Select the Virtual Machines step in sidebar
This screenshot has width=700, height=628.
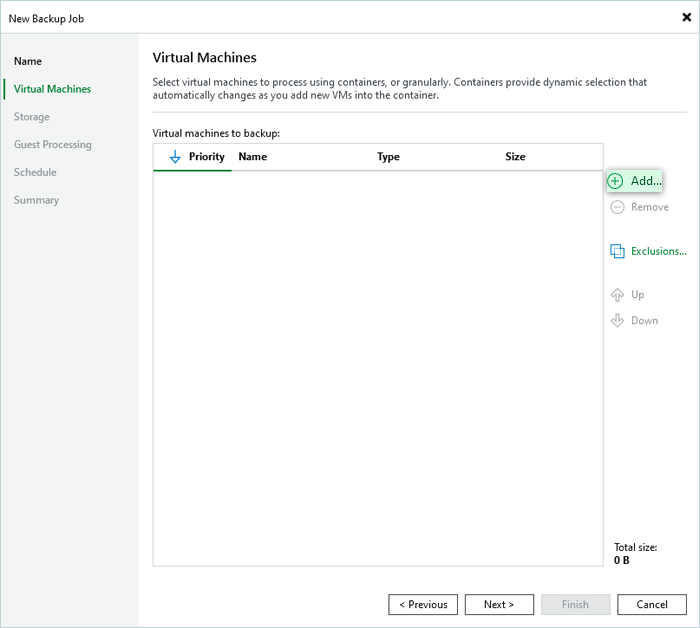[52, 89]
